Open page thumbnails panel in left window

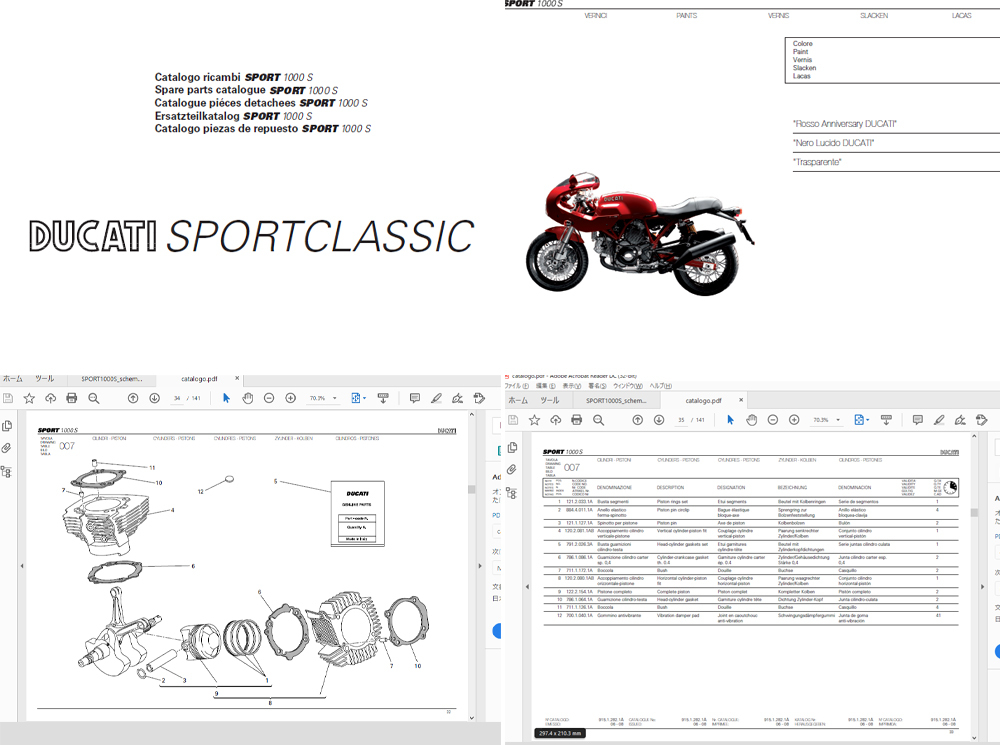pyautogui.click(x=7, y=425)
